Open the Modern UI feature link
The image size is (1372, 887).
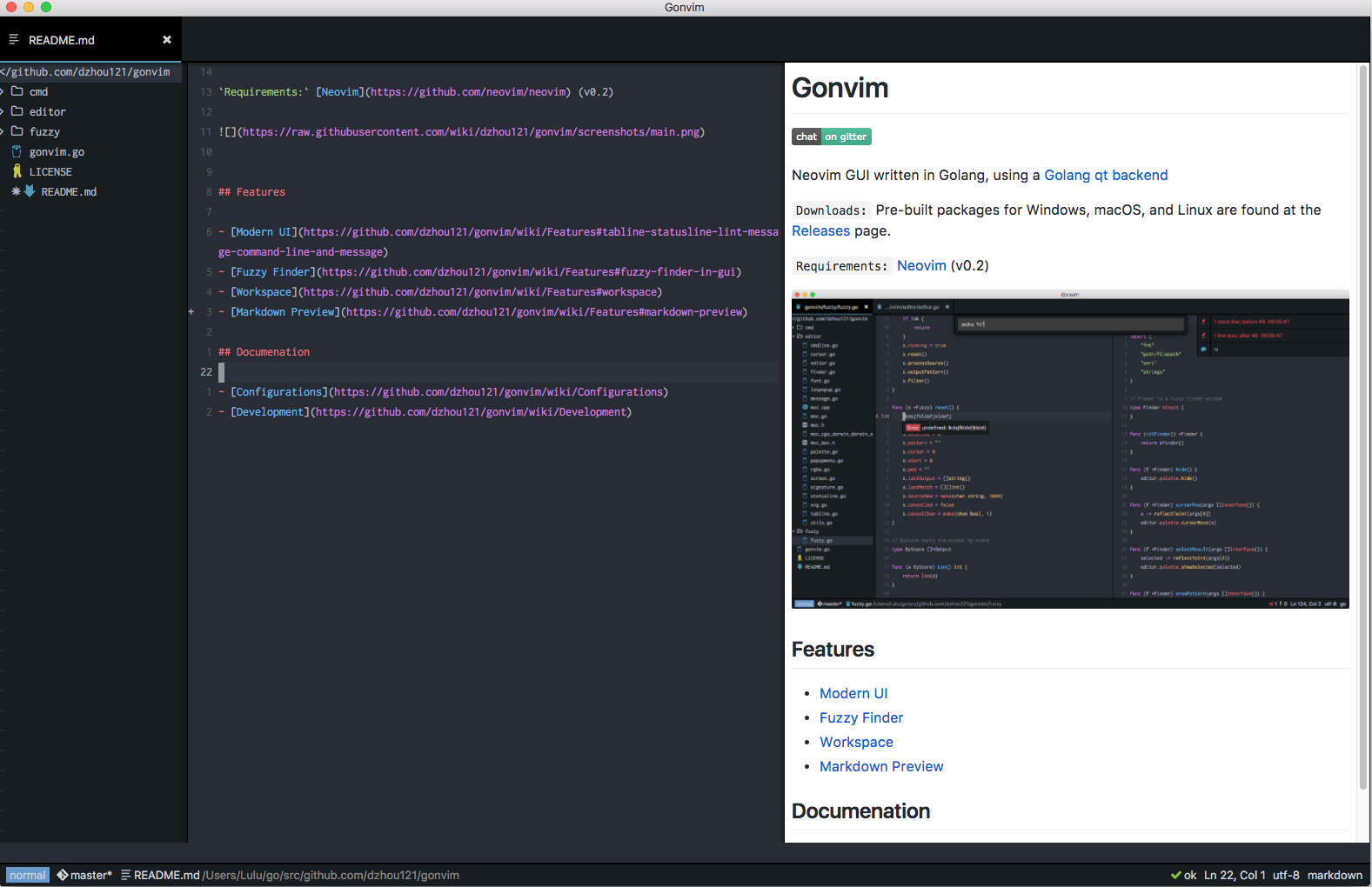pos(853,693)
